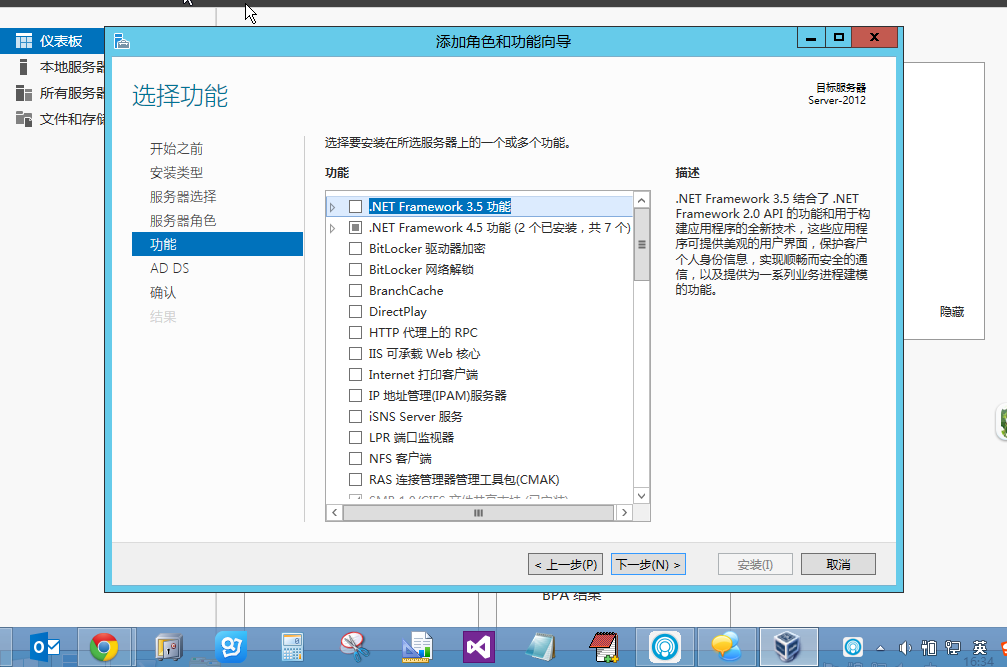Select BranchCache feature label
1007x667 pixels.
[406, 291]
